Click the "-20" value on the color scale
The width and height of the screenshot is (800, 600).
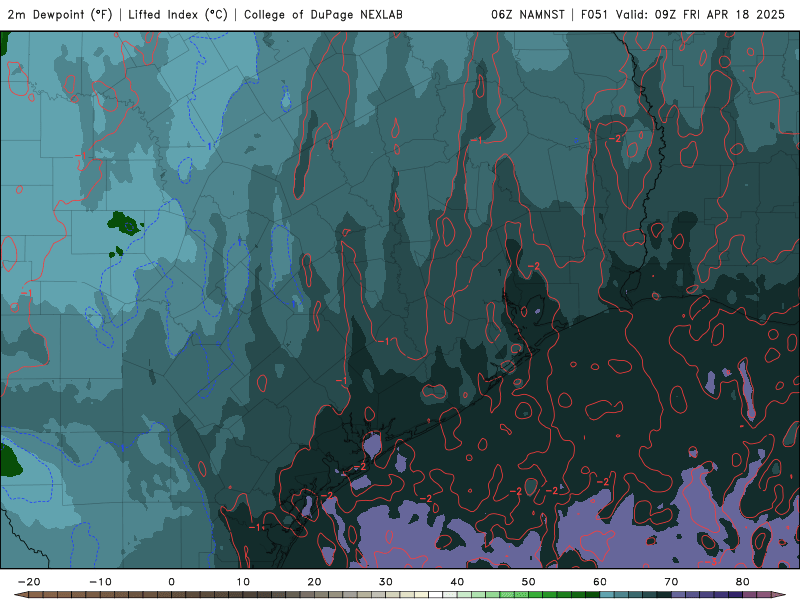pos(29,582)
